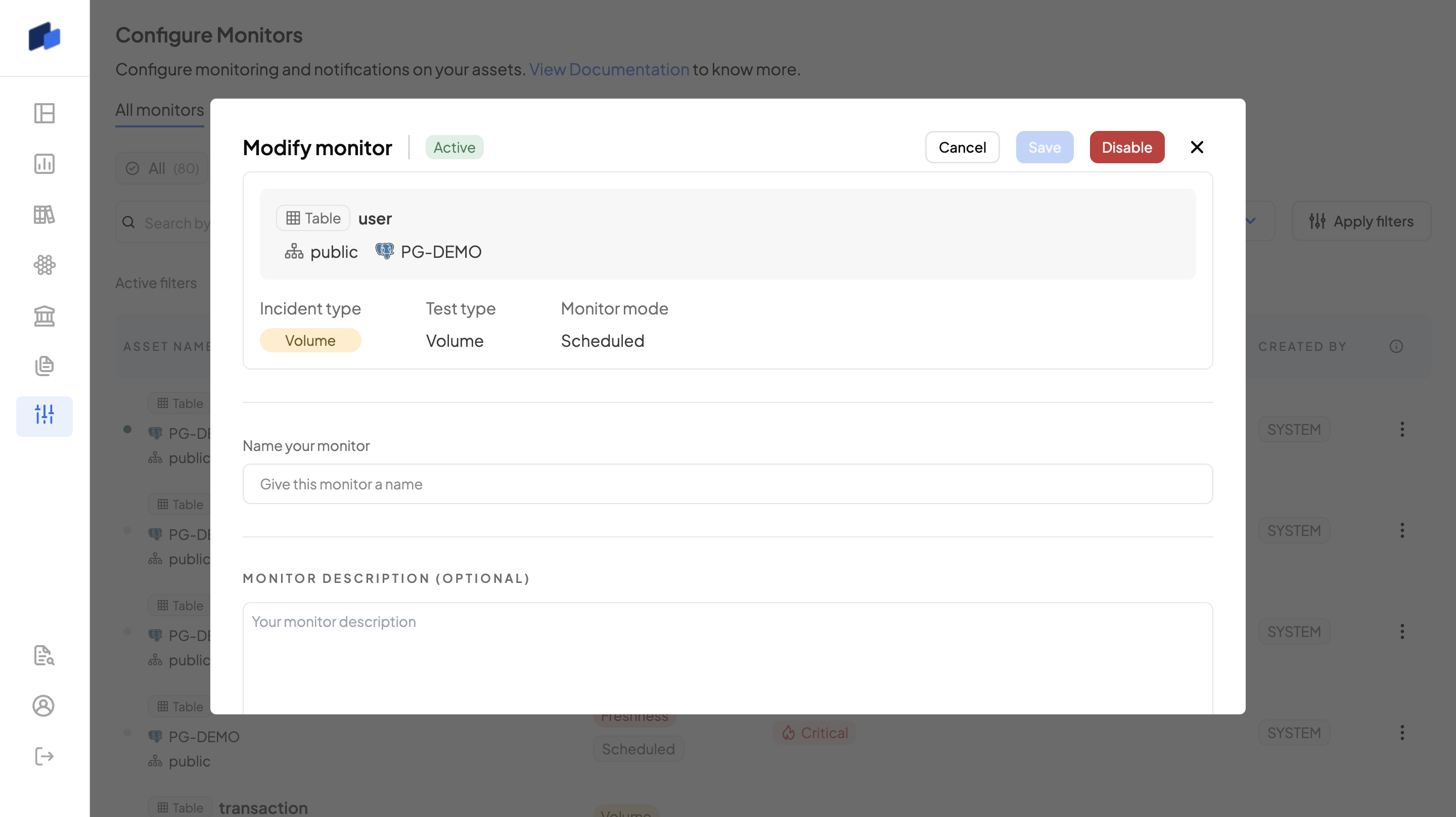This screenshot has height=817, width=1456.
Task: Click the Save button
Action: [x=1044, y=148]
